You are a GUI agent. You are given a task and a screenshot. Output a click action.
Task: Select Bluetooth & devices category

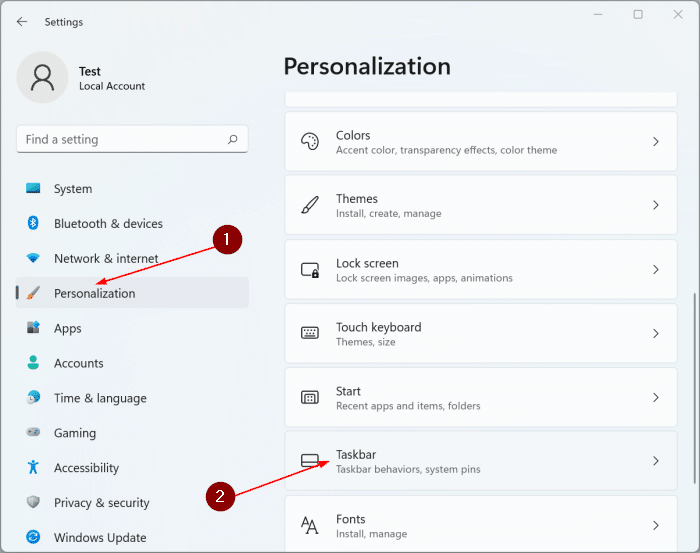132,223
